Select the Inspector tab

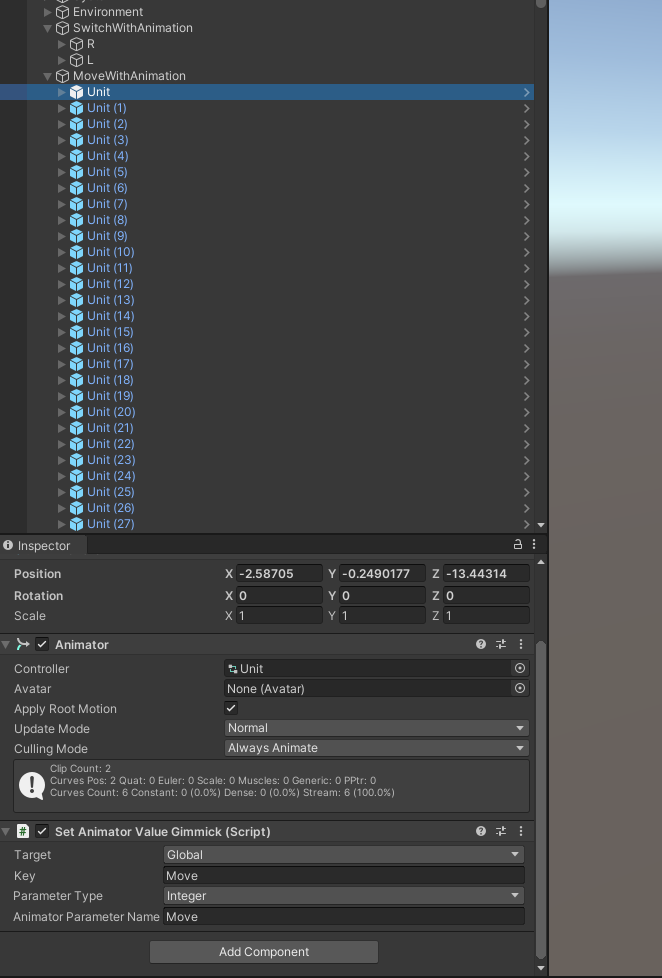tap(43, 545)
